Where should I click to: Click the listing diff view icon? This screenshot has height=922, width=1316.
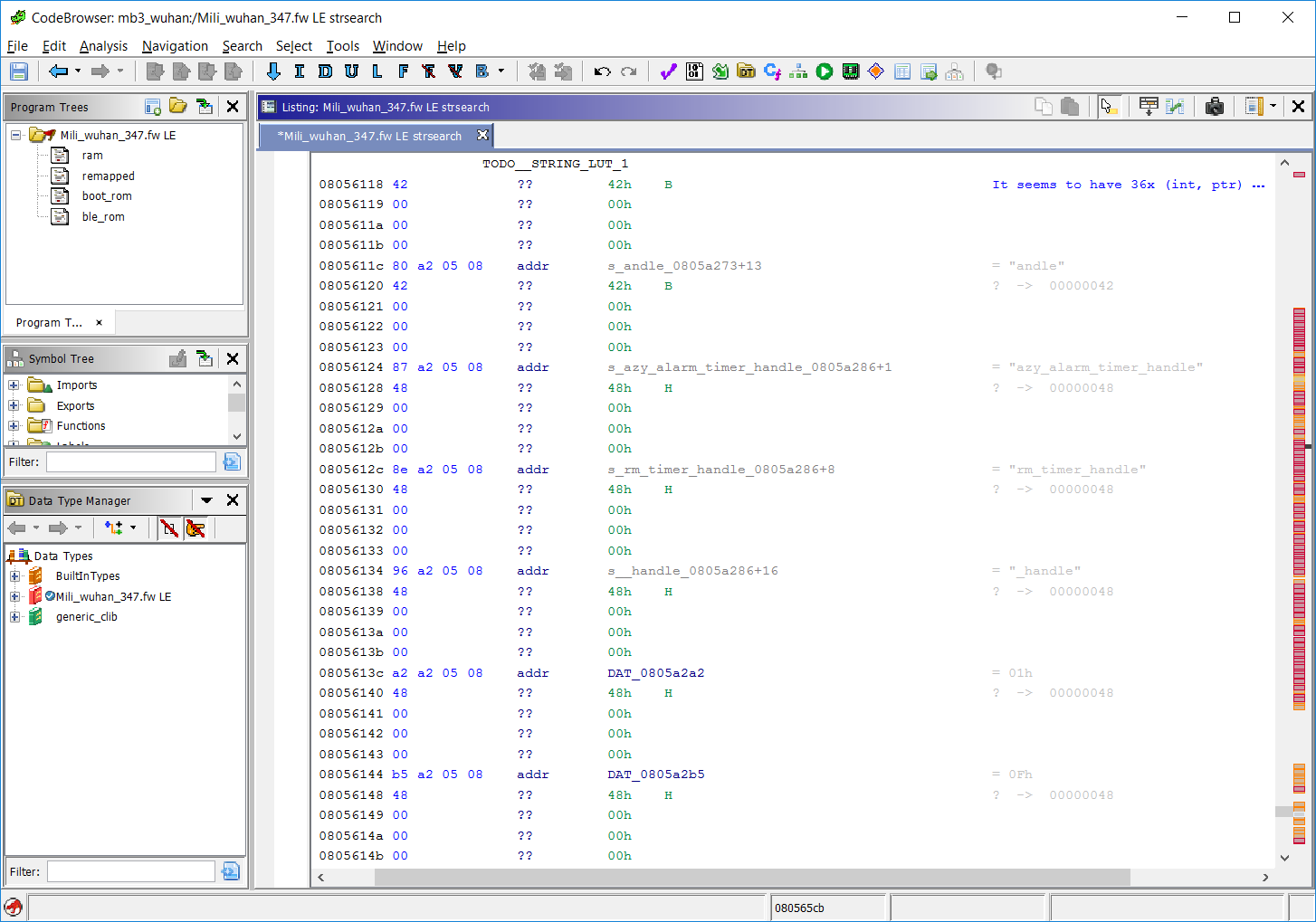click(x=1175, y=107)
